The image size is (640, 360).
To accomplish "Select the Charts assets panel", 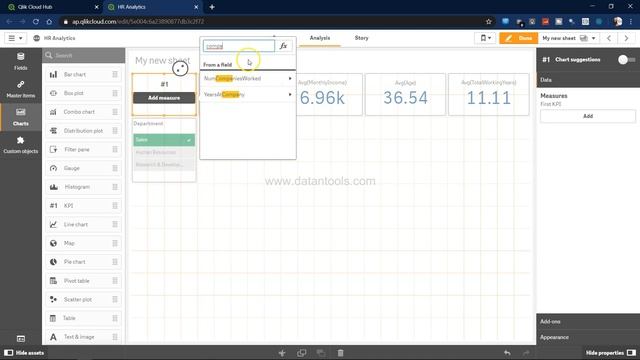I will 20,117.
